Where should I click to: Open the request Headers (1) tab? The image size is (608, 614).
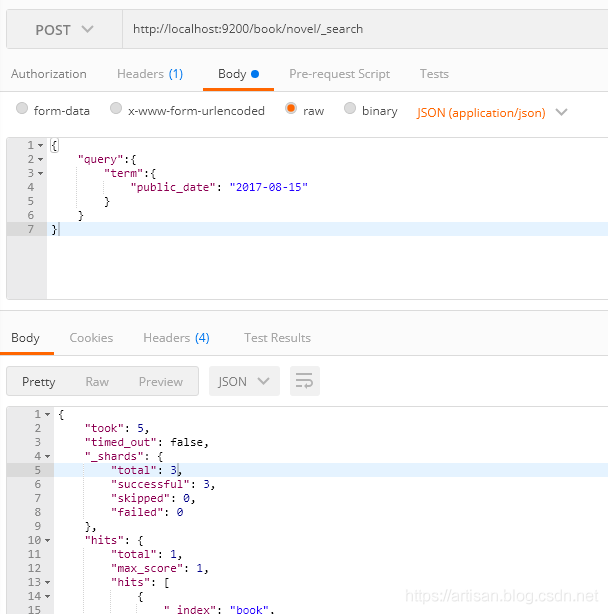[x=150, y=74]
